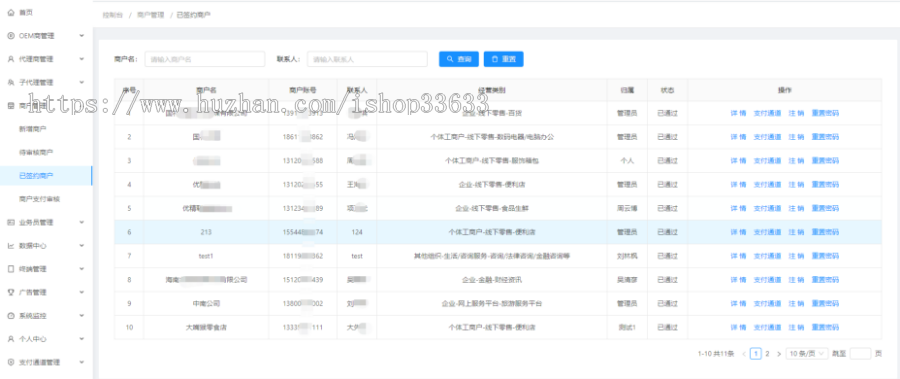Viewport: 900px width, 379px height.
Task: Click the 业务员管理 sidebar icon
Action: point(11,222)
